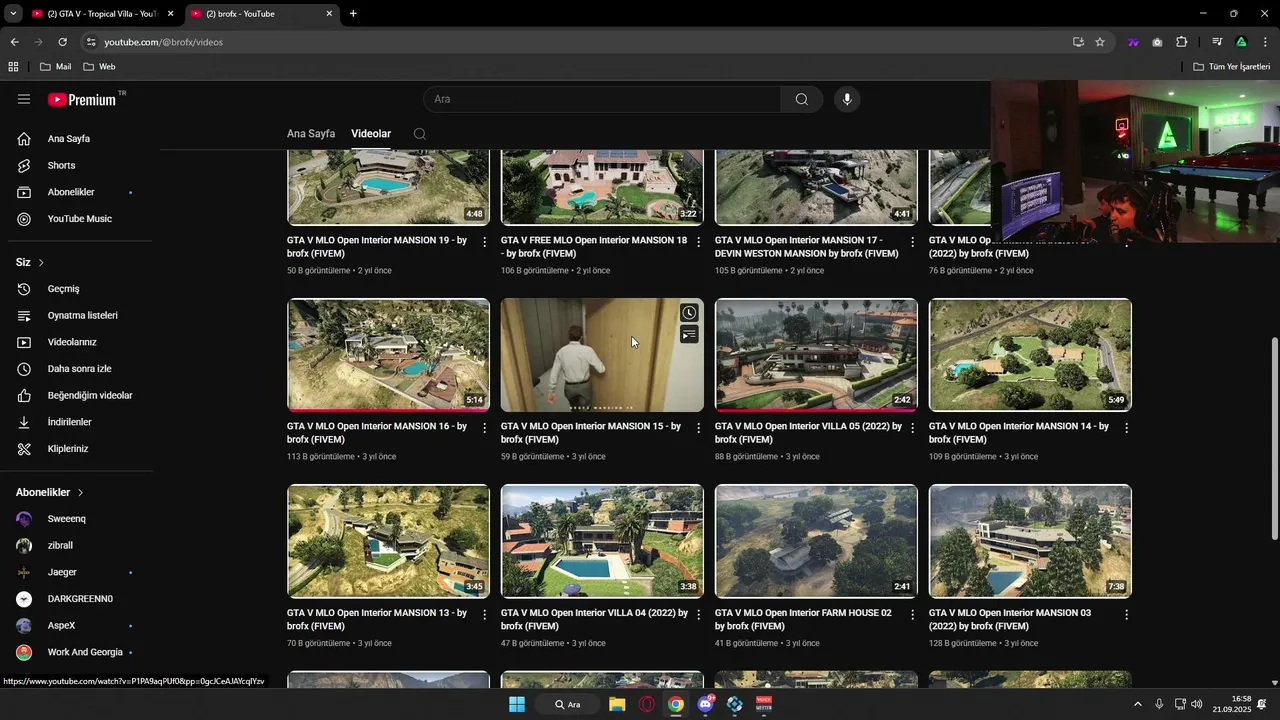Play the VILLA 04 (2022) video thumbnail

click(x=602, y=541)
